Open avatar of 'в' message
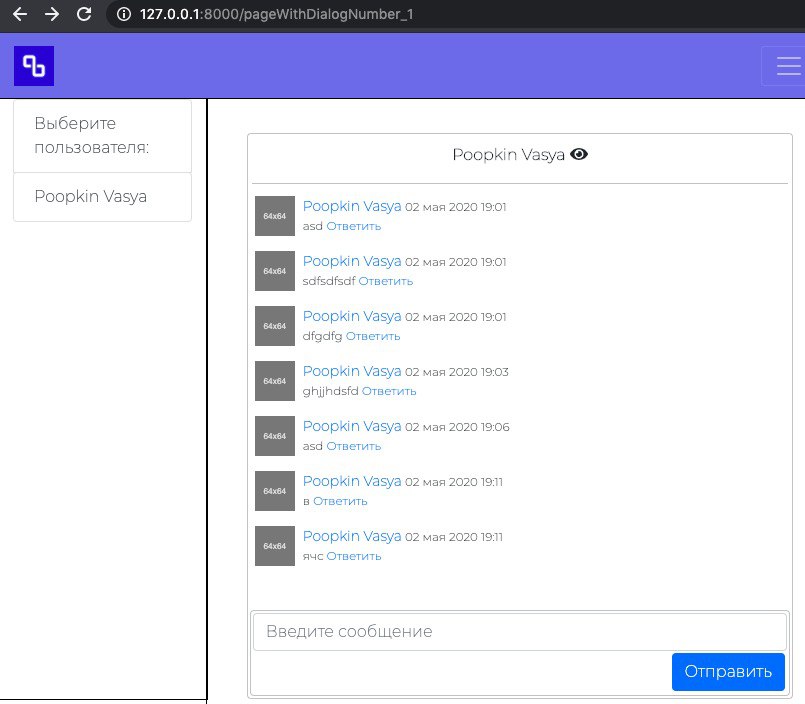This screenshot has height=704, width=805. tap(275, 491)
